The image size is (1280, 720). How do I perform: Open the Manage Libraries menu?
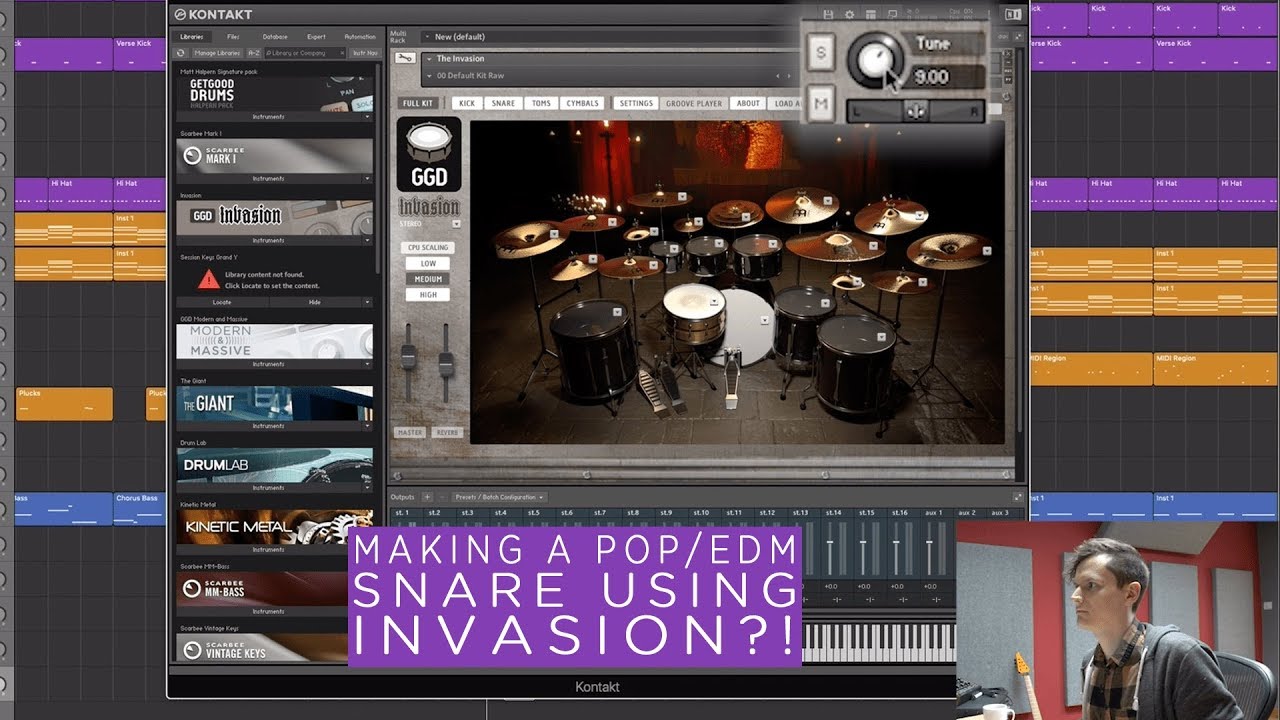[215, 52]
